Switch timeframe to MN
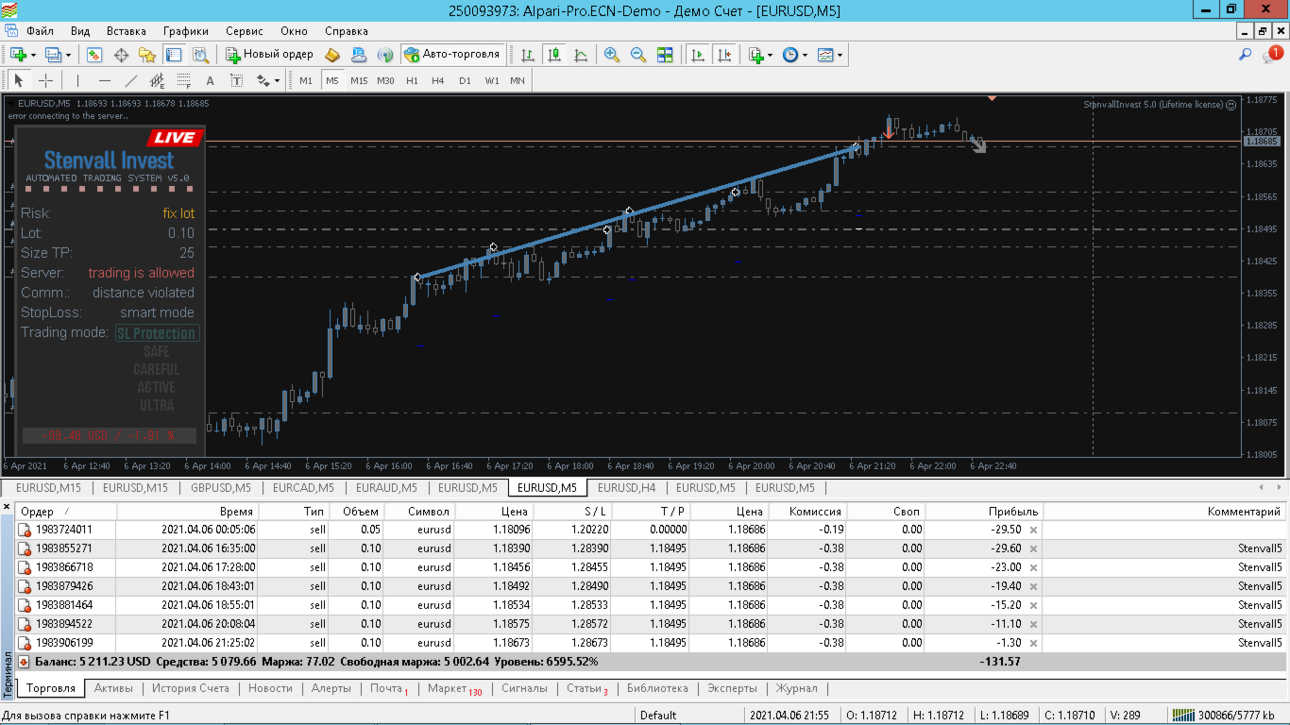The image size is (1290, 725). tap(517, 80)
